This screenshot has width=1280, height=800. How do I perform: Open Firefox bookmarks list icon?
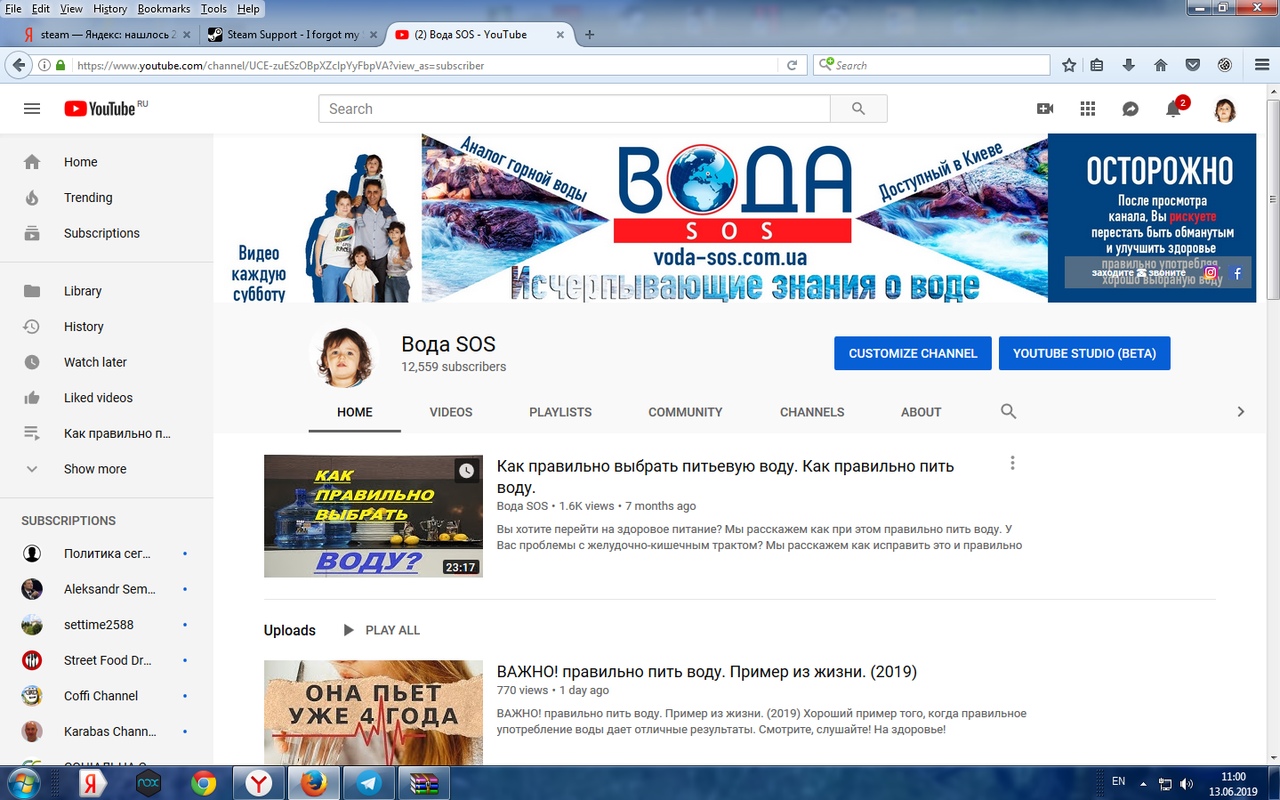pos(1097,65)
